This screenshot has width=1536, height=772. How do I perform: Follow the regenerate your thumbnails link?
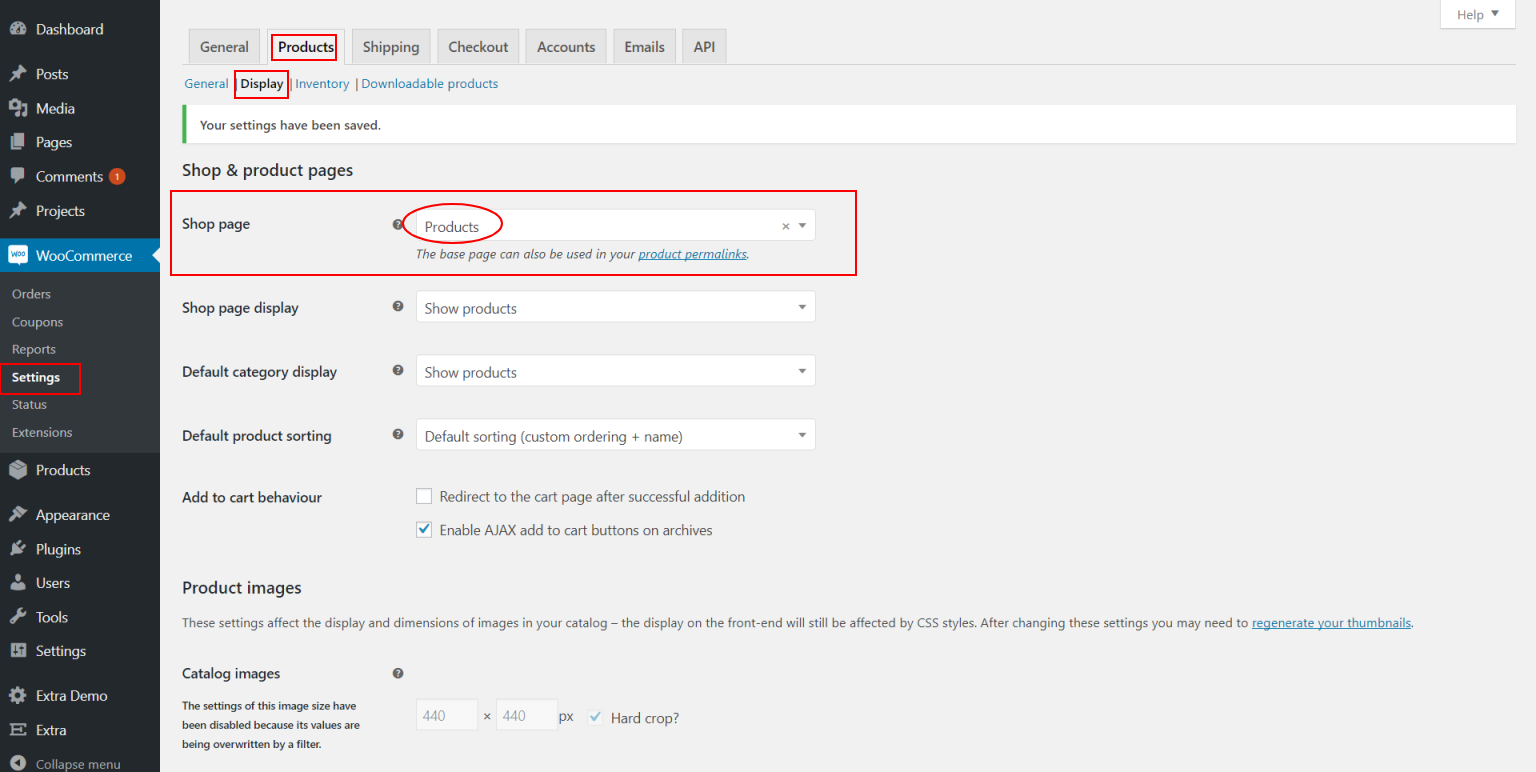(x=1331, y=622)
